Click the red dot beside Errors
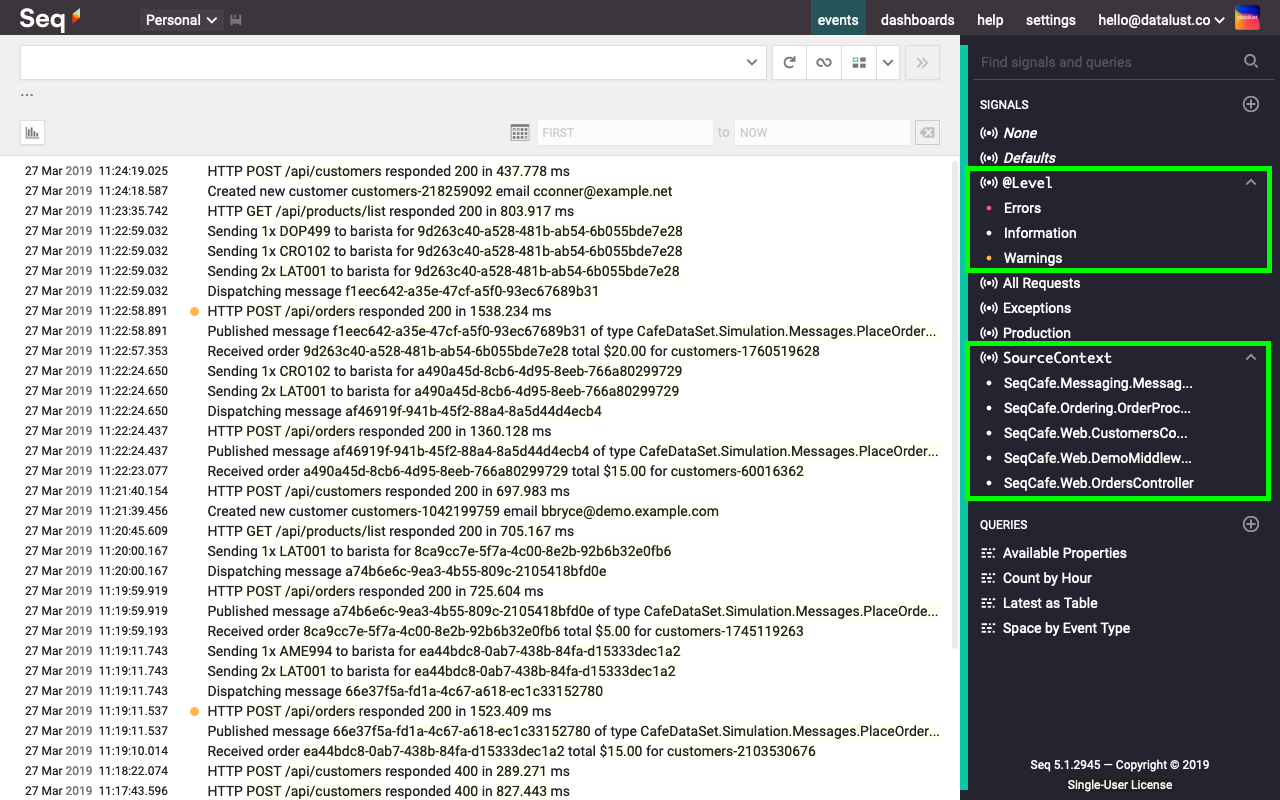 [989, 208]
